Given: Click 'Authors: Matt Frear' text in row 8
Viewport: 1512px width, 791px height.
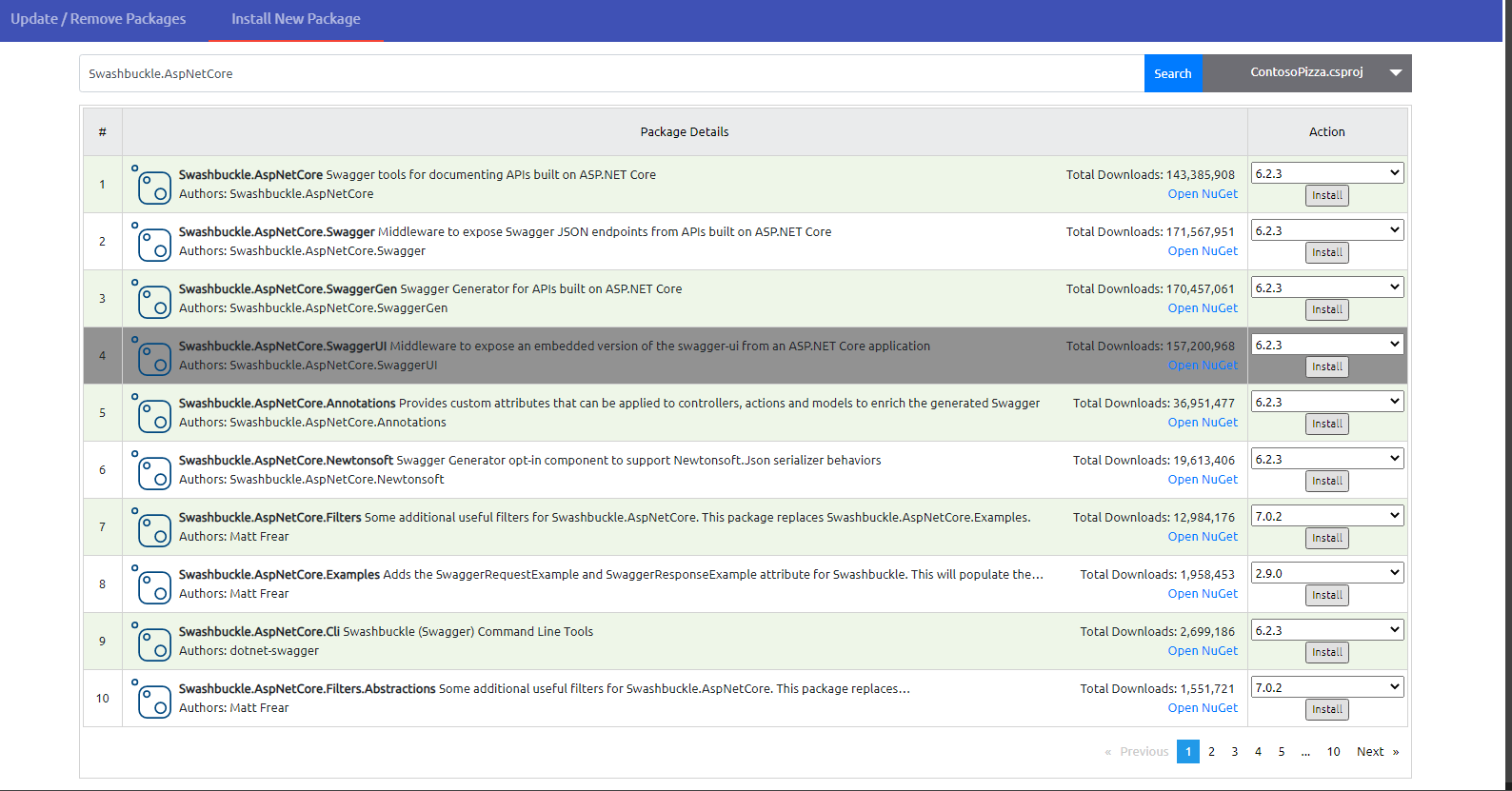Looking at the screenshot, I should tap(234, 594).
